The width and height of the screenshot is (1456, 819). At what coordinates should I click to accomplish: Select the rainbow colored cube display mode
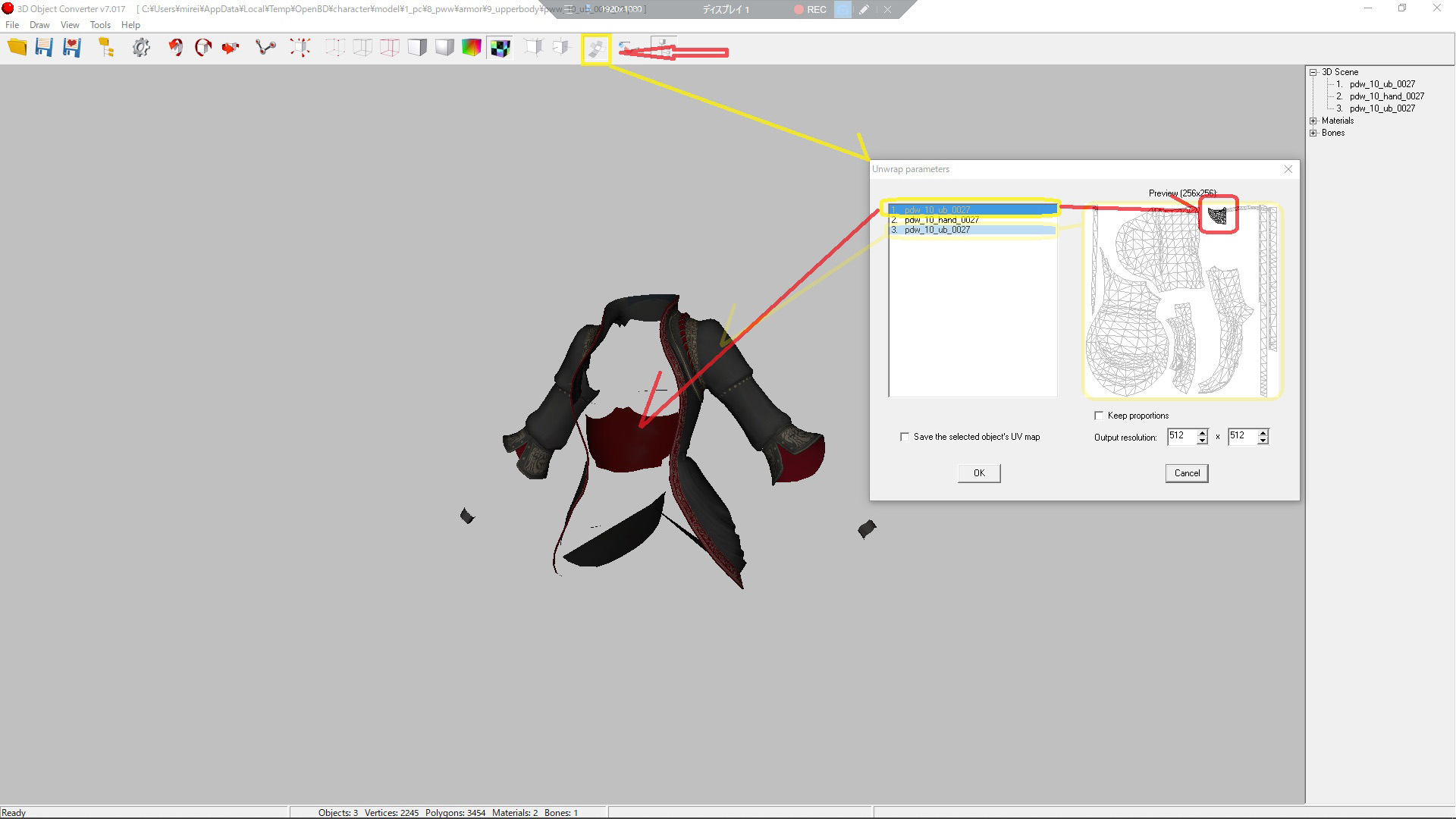point(472,48)
